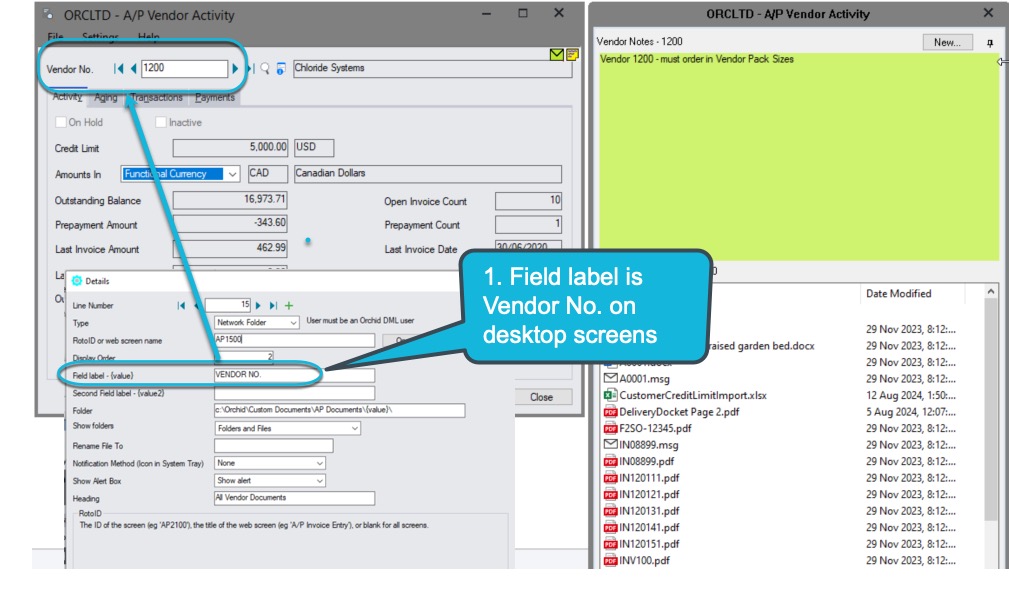Image resolution: width=1009 pixels, height=614 pixels.
Task: Toggle the On Hold checkbox
Action: [61, 123]
